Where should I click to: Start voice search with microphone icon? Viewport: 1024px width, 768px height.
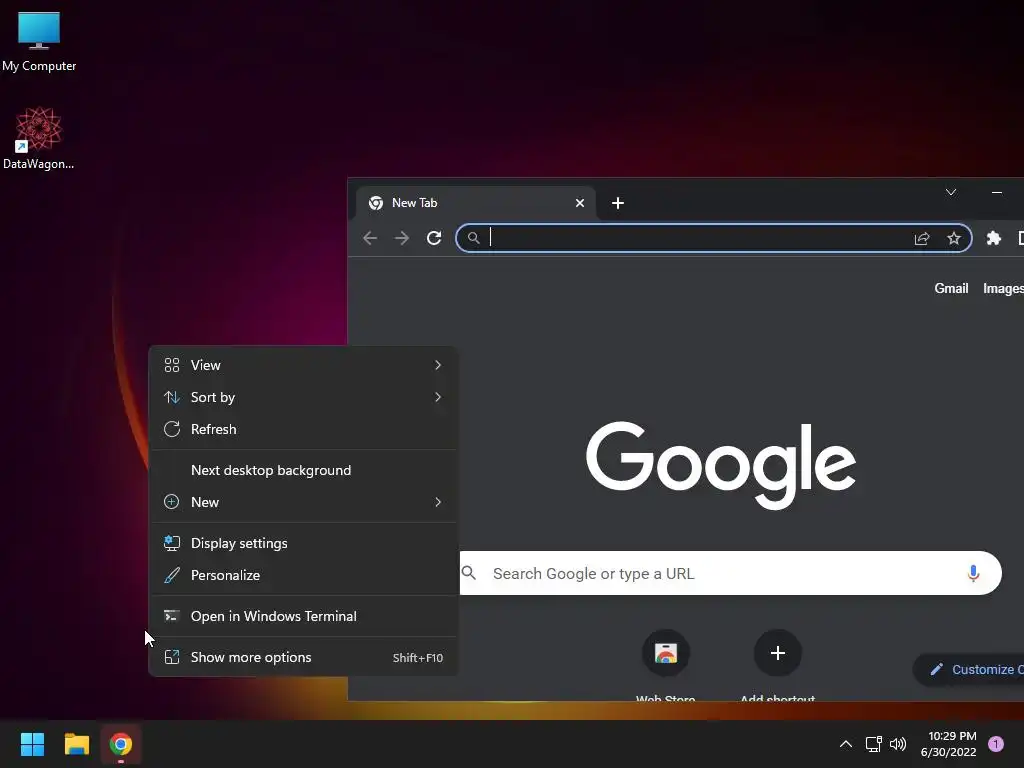(x=973, y=573)
